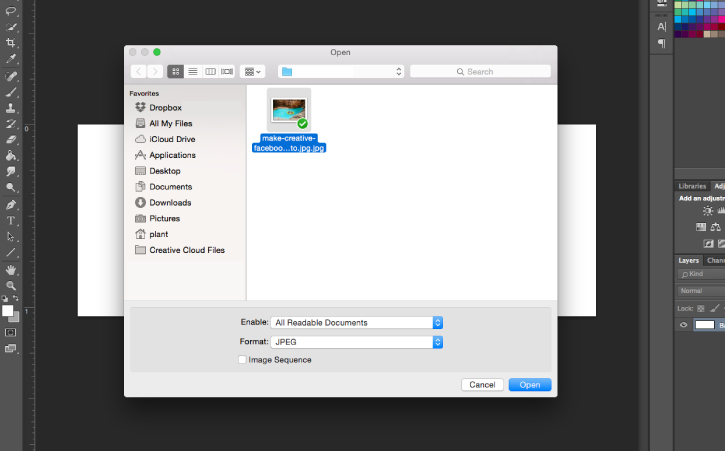Toggle the Quick Mask mode button
This screenshot has width=725, height=451.
(x=10, y=333)
